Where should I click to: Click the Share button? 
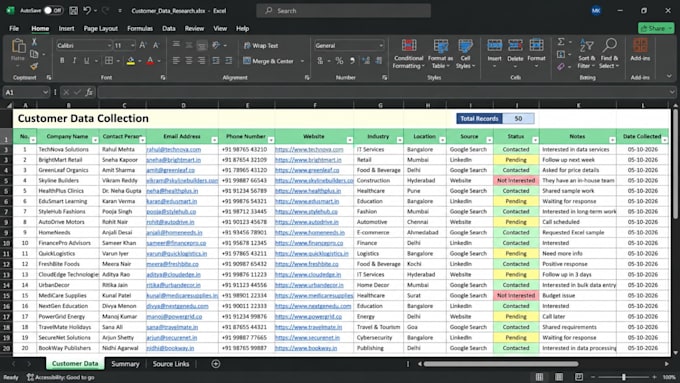pos(656,28)
